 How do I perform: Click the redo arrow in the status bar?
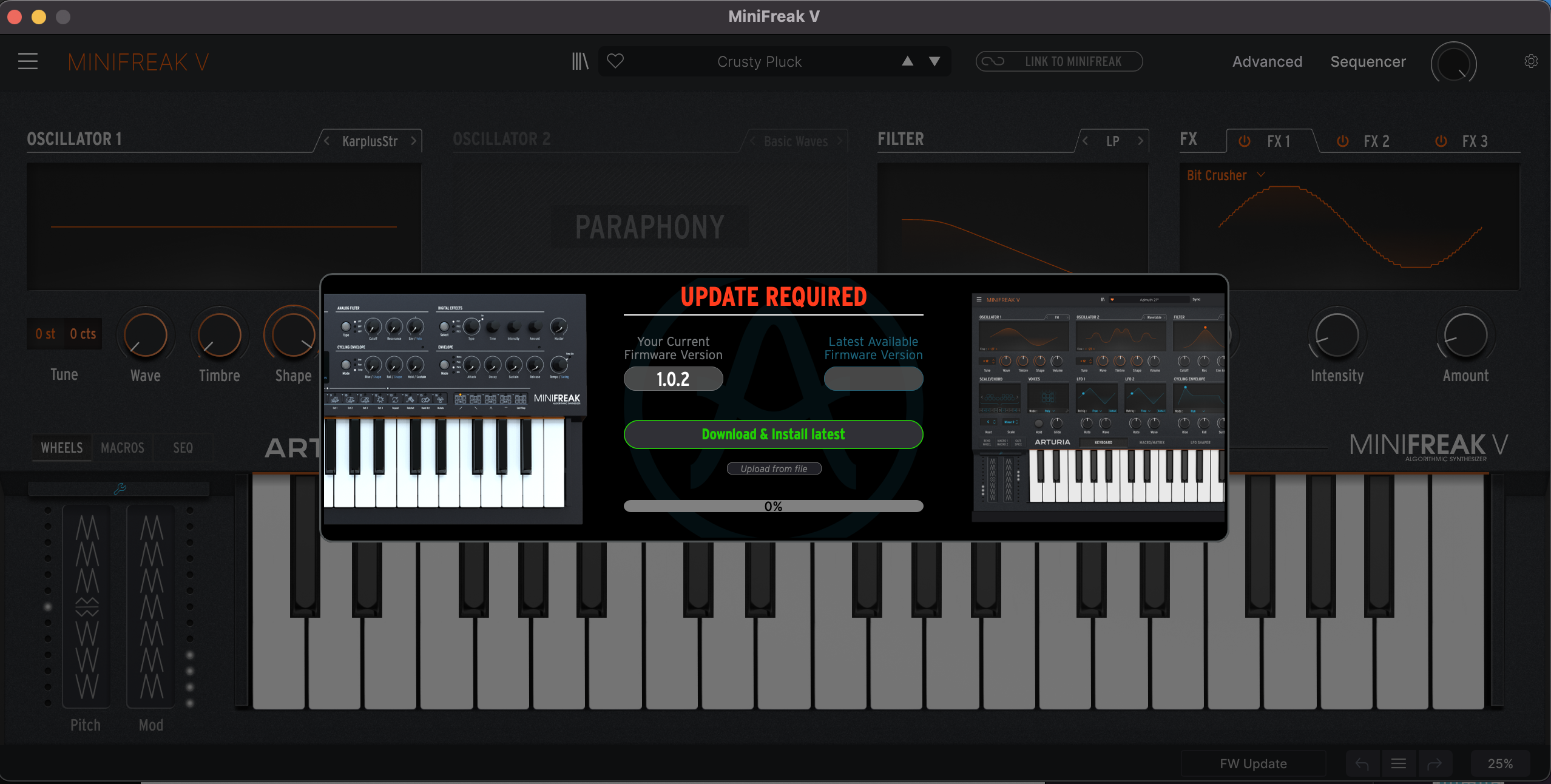point(1434,763)
